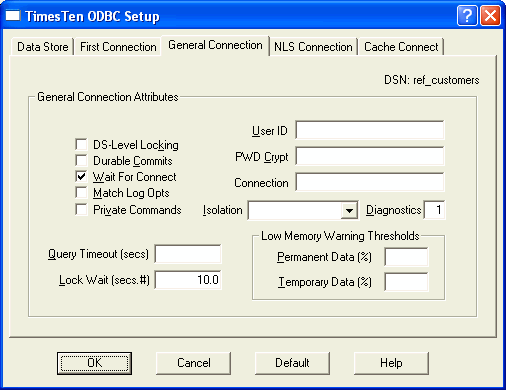Open the Cache Connect tab

pos(401,47)
